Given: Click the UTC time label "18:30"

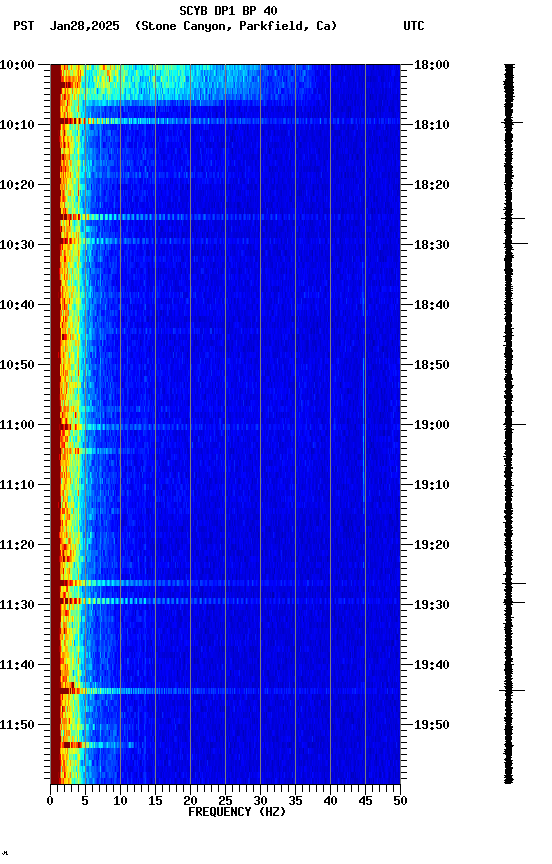Looking at the screenshot, I should point(432,245).
